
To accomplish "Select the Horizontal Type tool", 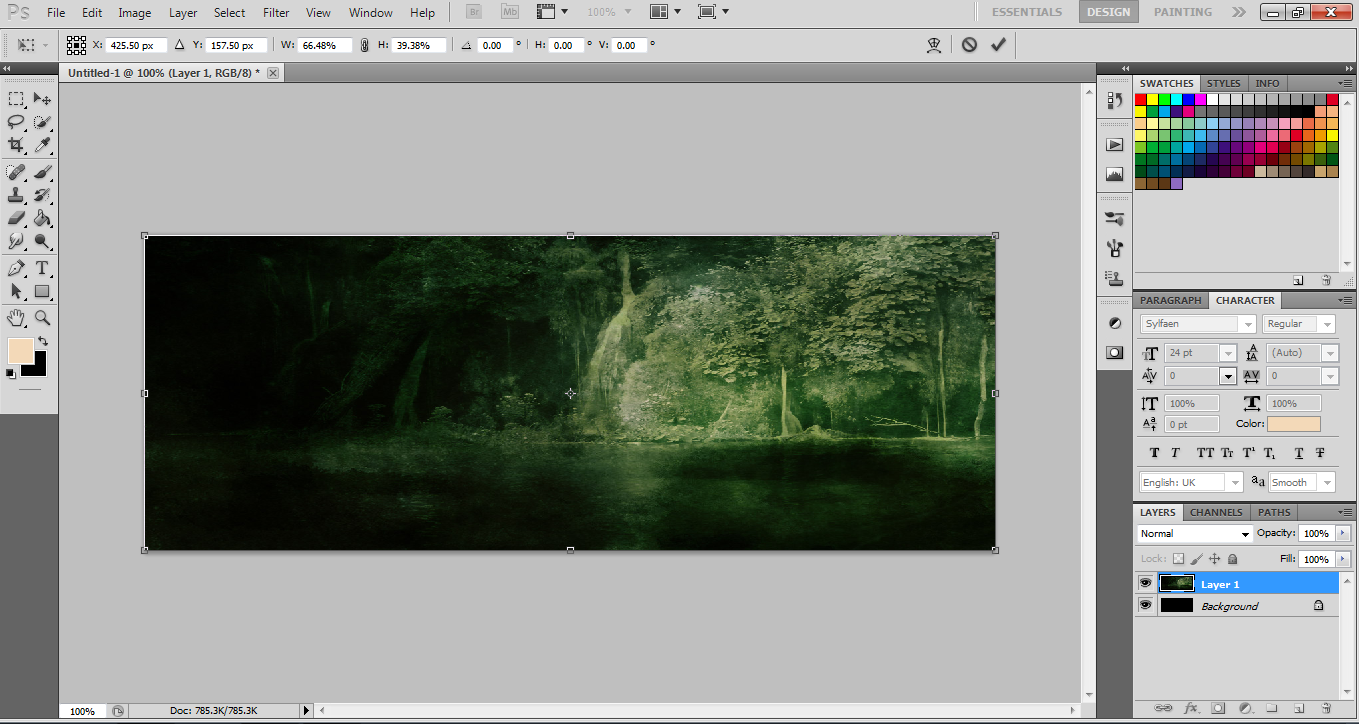I will pyautogui.click(x=42, y=268).
